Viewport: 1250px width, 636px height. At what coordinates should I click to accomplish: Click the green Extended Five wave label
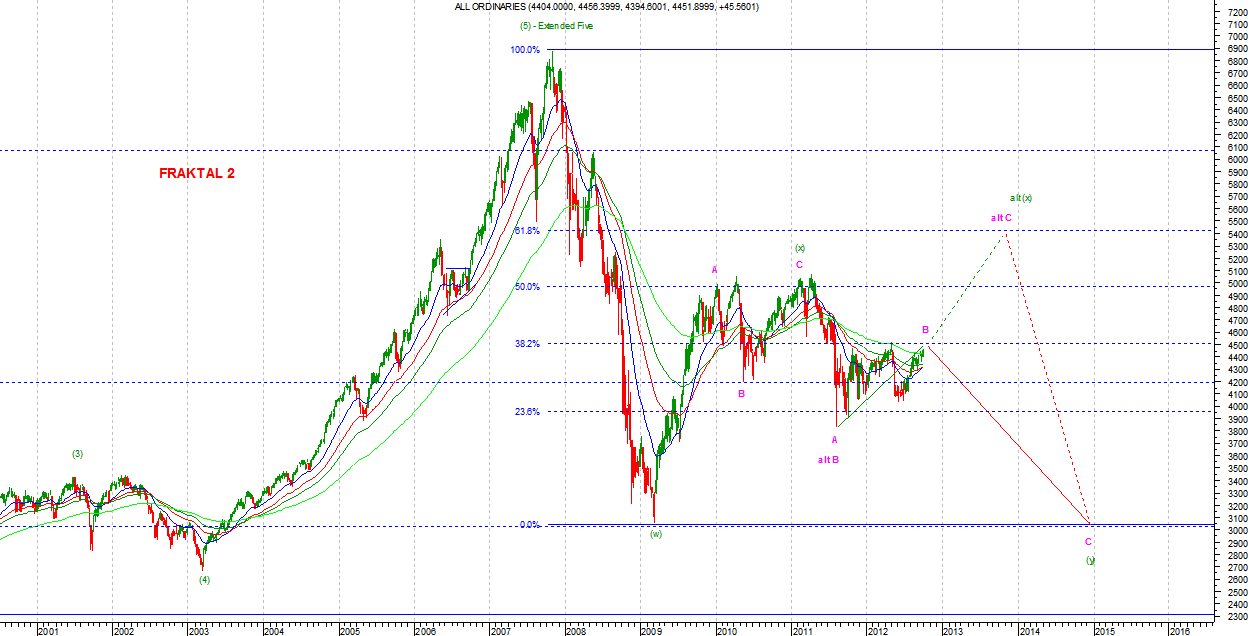556,26
